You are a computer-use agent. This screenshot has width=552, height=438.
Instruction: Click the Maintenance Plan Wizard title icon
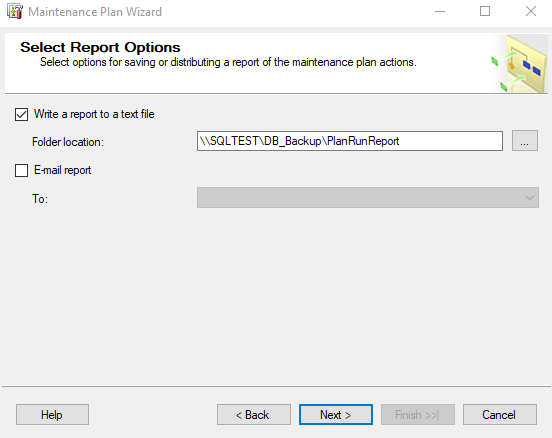14,12
